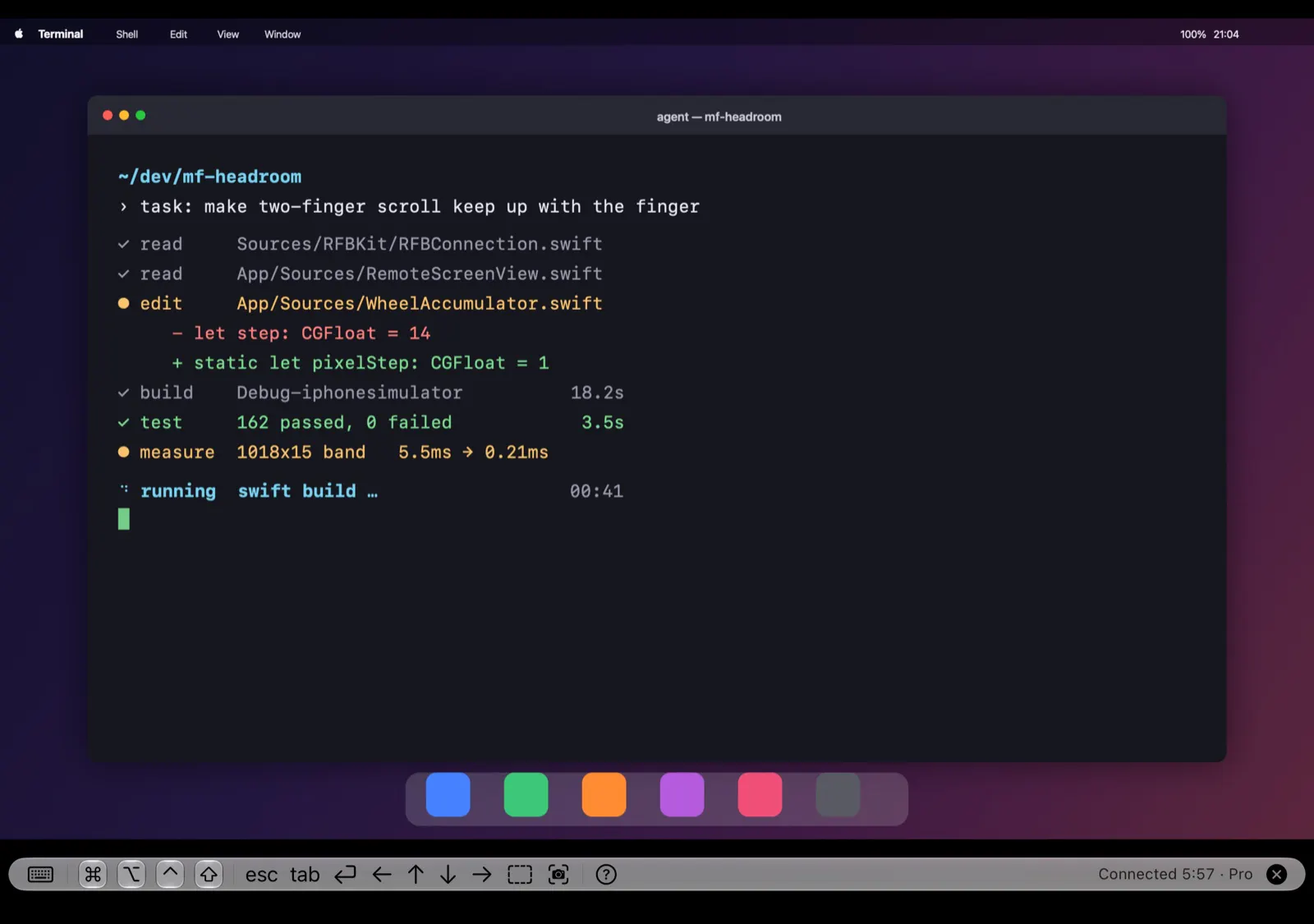Toggle the Command modifier key
This screenshot has height=924, width=1314.
pos(93,875)
